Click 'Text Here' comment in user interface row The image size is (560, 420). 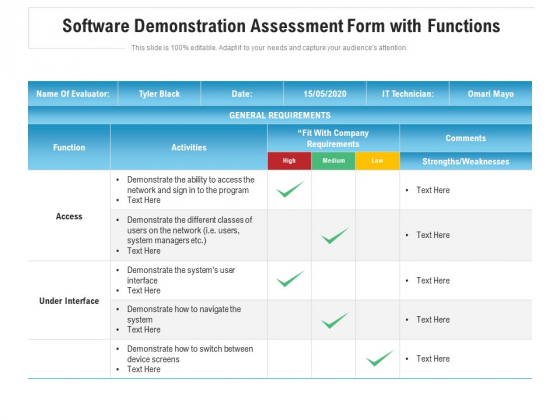(433, 280)
